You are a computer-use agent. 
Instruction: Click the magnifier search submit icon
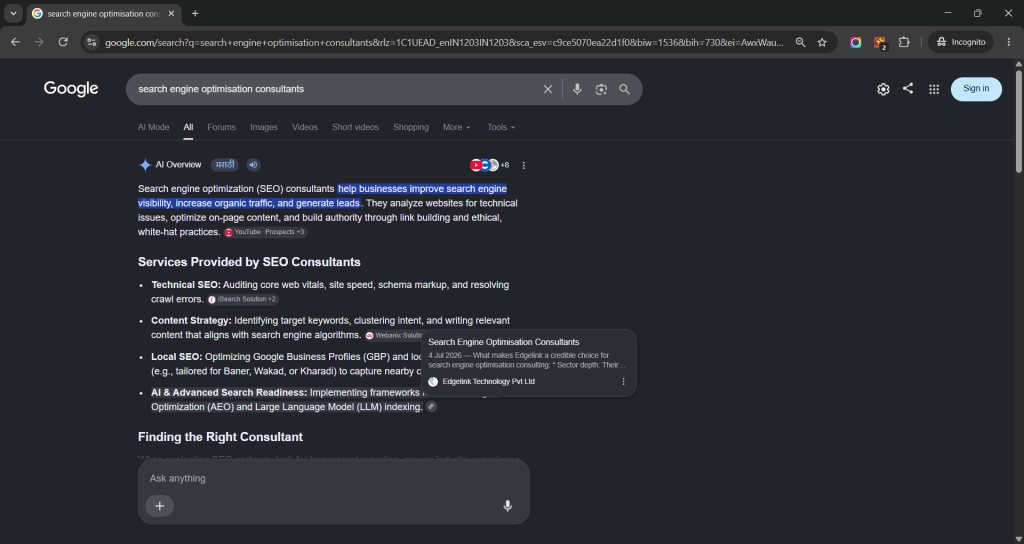[x=624, y=89]
